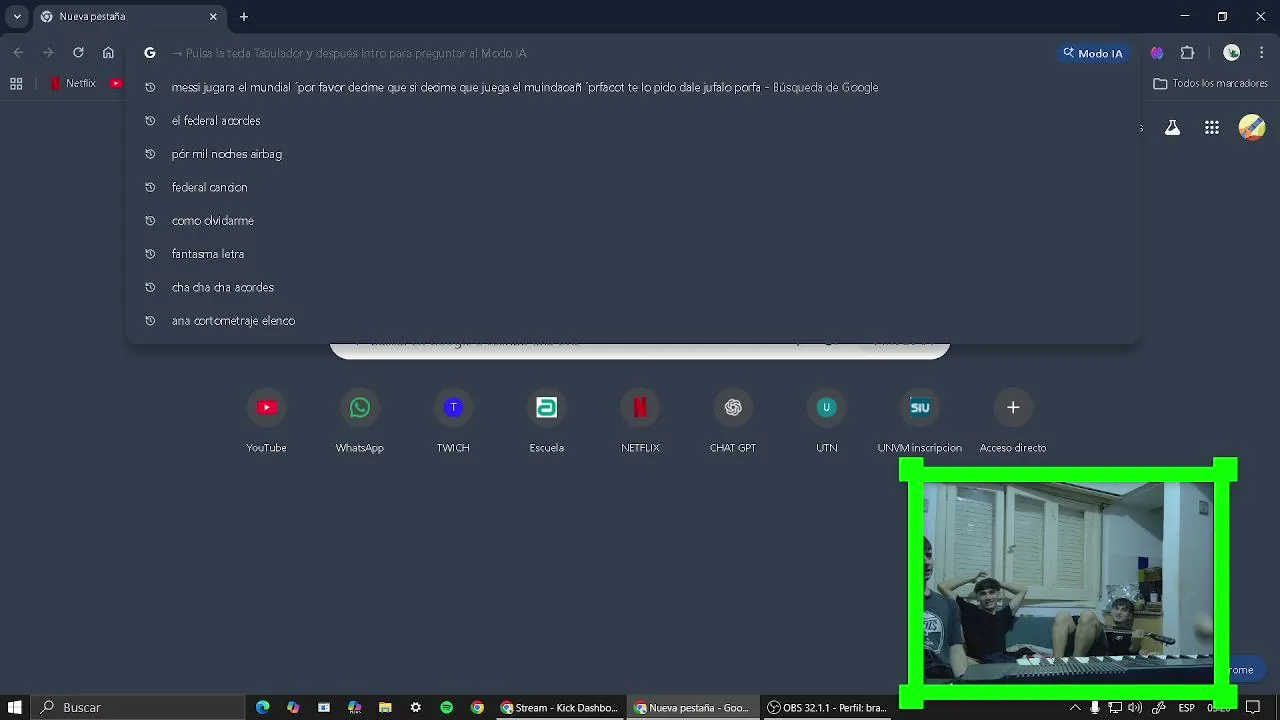The height and width of the screenshot is (720, 1280).
Task: Close the Nueva pestaña tab
Action: [x=213, y=17]
